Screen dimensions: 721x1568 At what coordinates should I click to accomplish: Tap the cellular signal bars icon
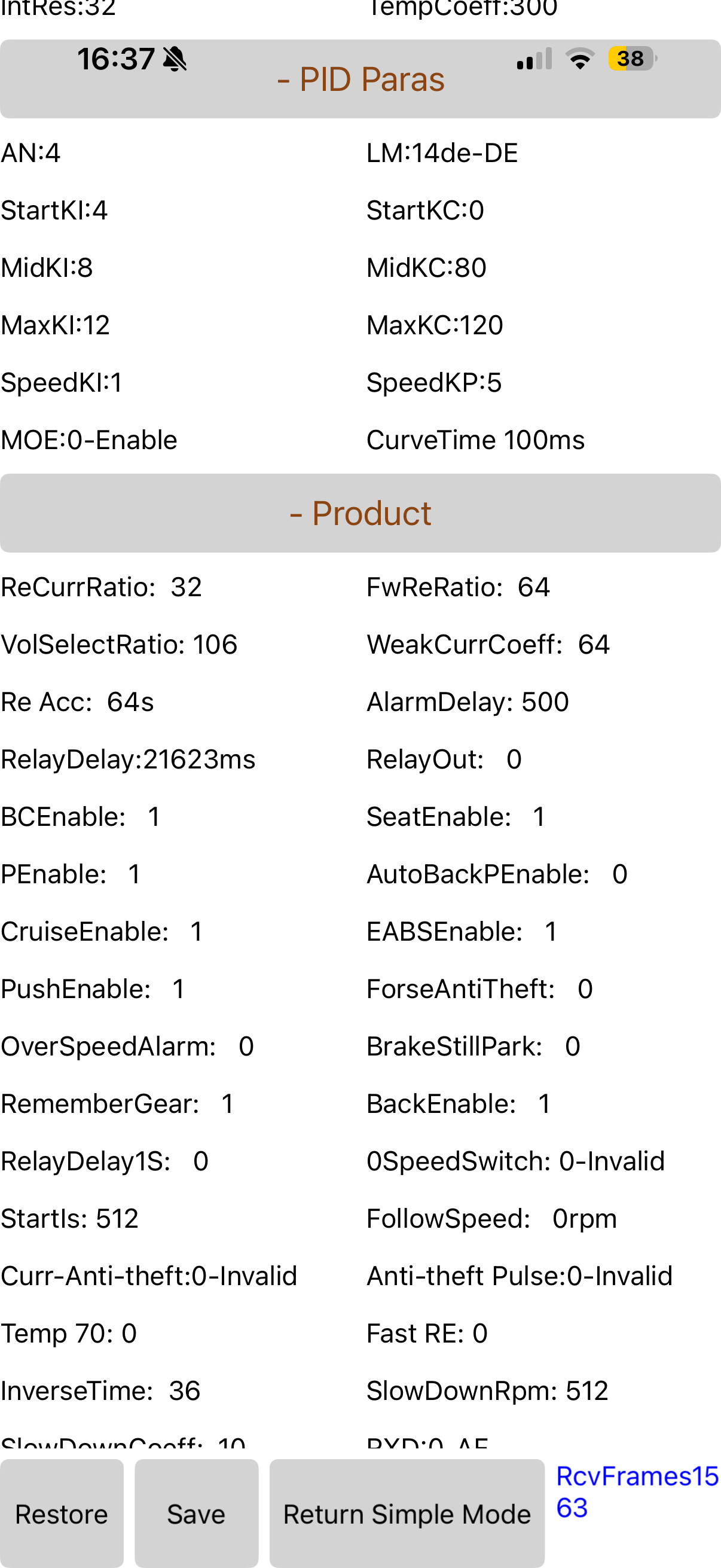[x=534, y=59]
